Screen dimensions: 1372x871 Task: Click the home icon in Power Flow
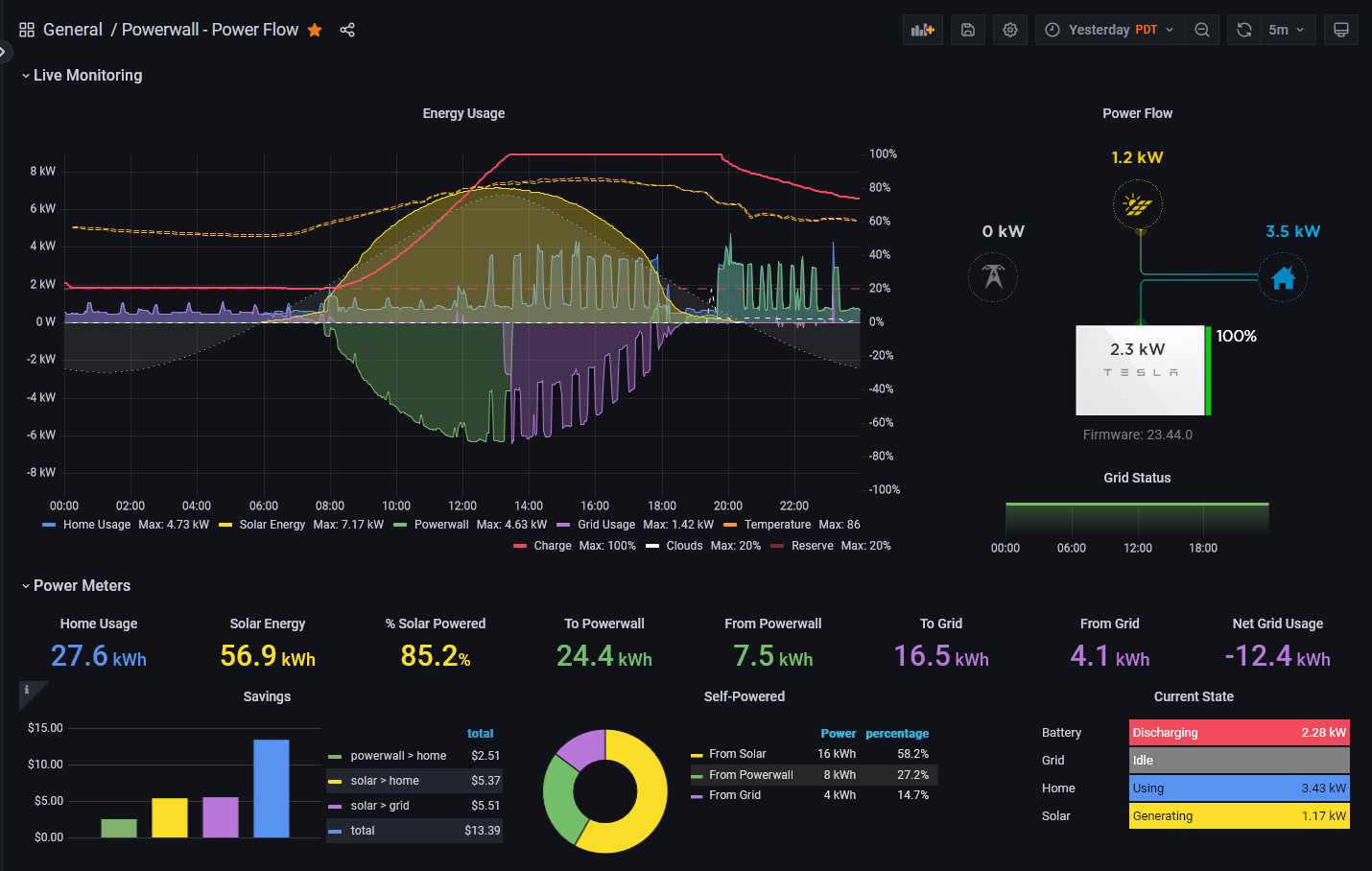click(1283, 277)
